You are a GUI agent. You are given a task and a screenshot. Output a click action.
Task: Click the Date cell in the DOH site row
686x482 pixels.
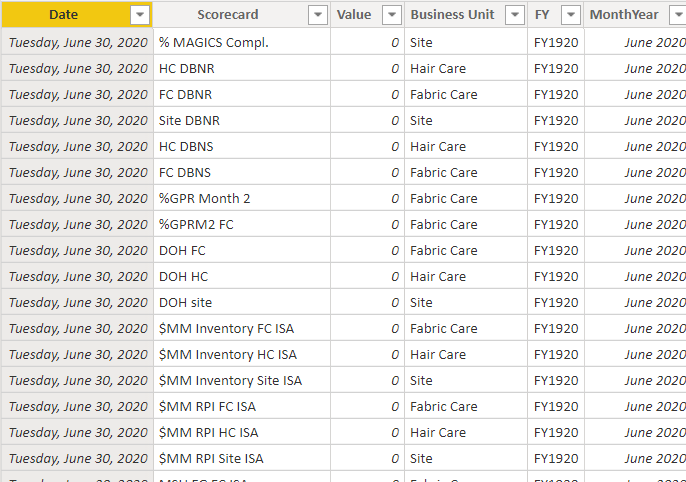coord(77,303)
